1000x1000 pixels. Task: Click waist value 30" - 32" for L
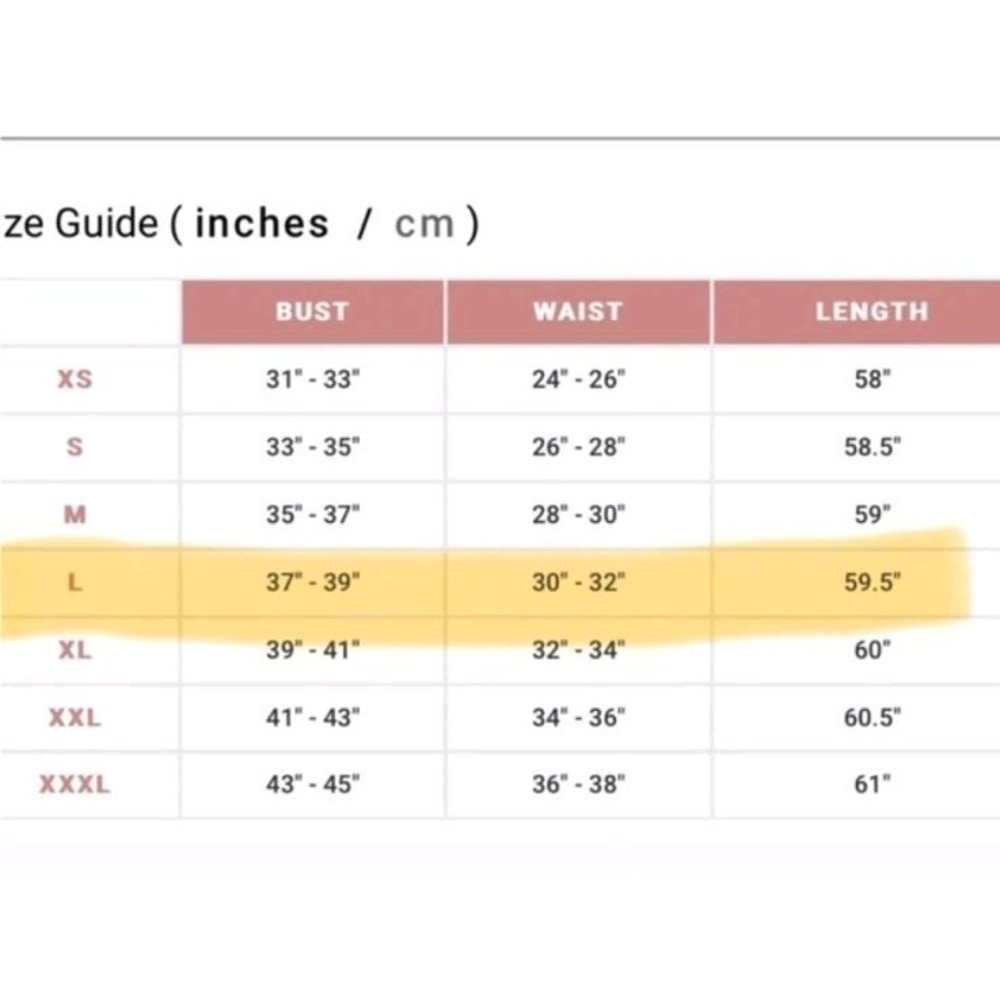click(x=578, y=582)
